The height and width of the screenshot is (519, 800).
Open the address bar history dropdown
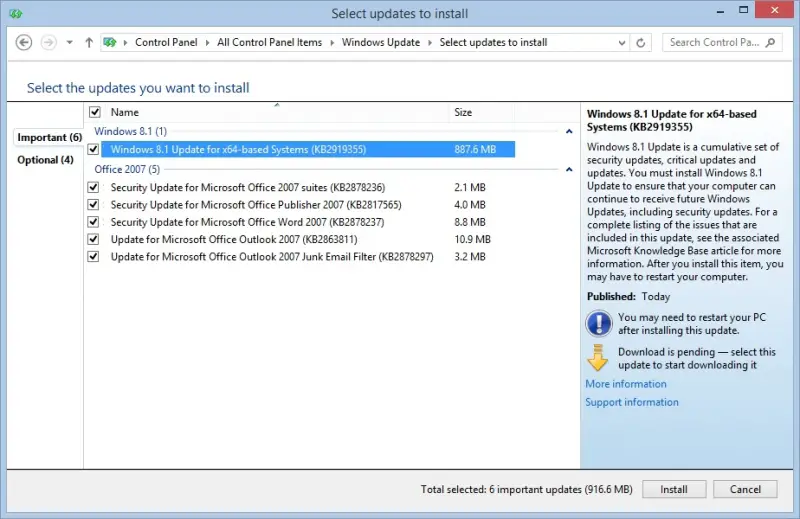click(621, 43)
